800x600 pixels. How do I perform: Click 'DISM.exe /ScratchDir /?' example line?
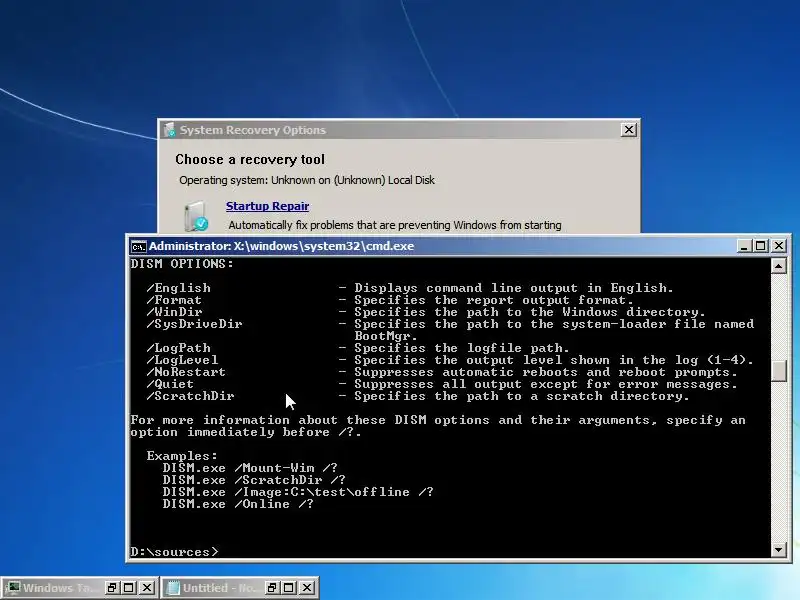254,480
